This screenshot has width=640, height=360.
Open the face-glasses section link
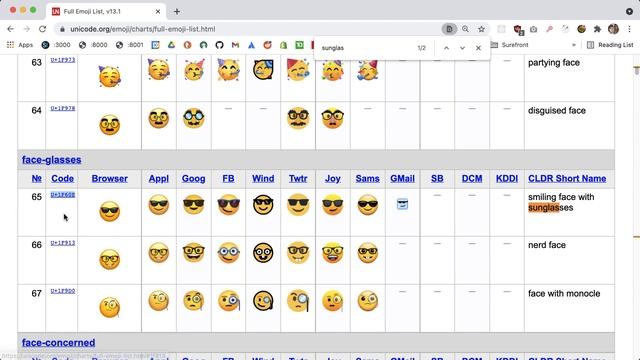51,160
